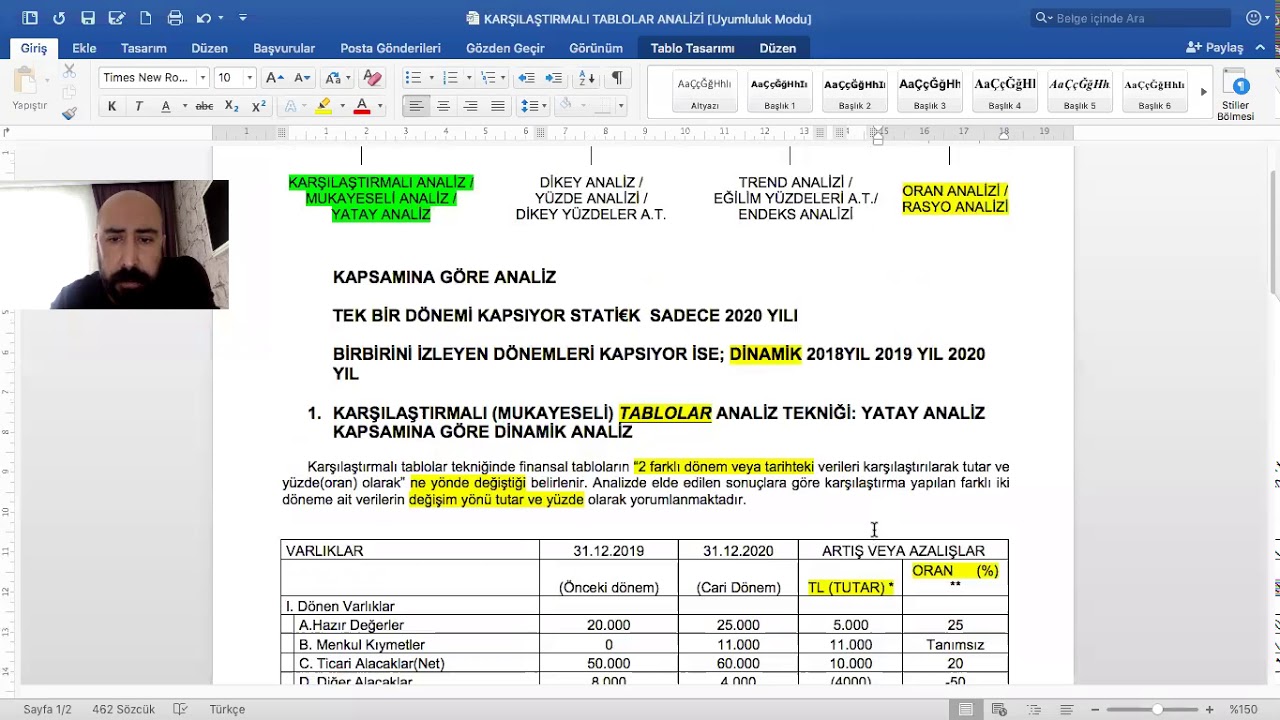The image size is (1280, 720).
Task: Expand the bullet list dropdown arrow
Action: click(431, 78)
